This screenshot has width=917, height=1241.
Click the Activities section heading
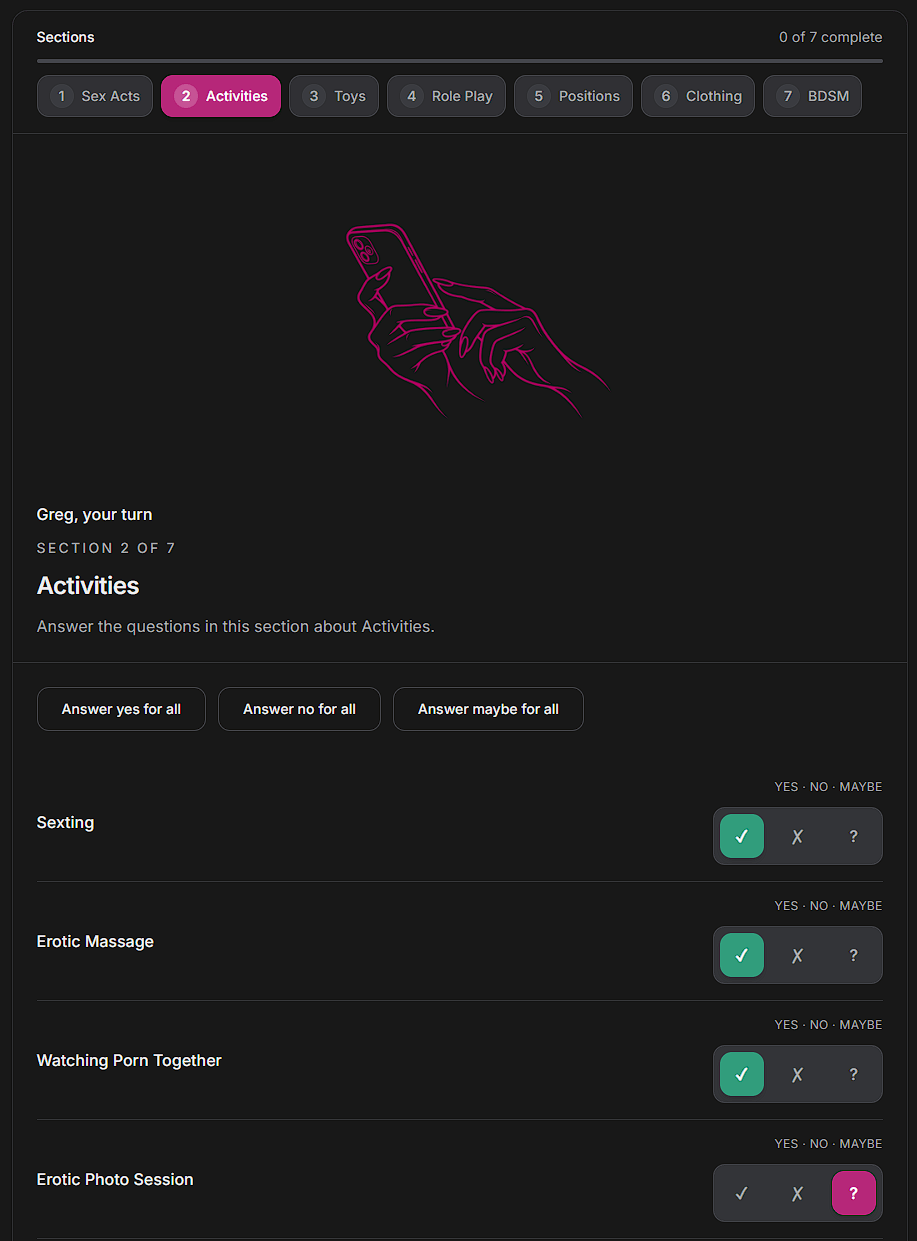(x=88, y=586)
